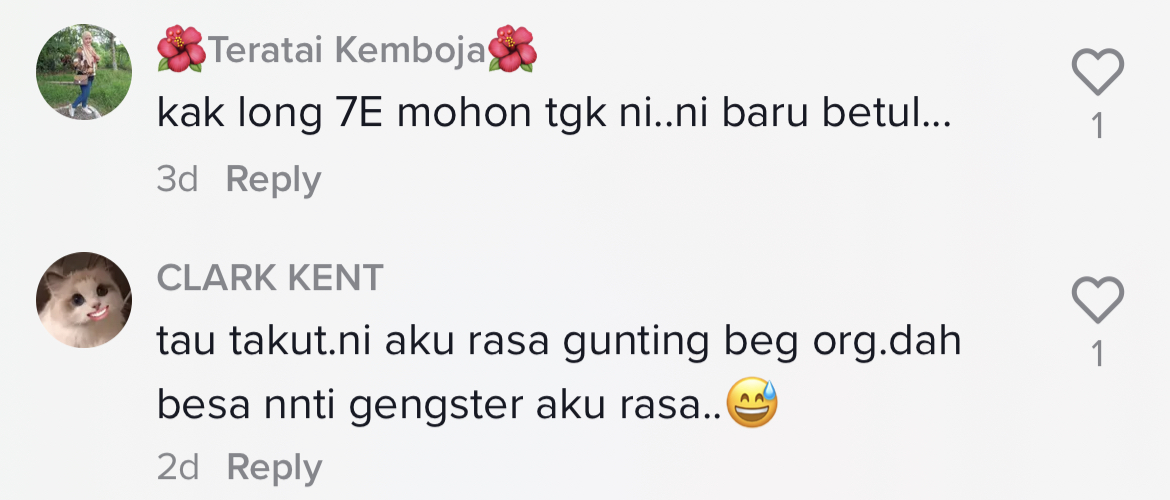Like Teratai Kemboja's comment with the heart

1097,73
